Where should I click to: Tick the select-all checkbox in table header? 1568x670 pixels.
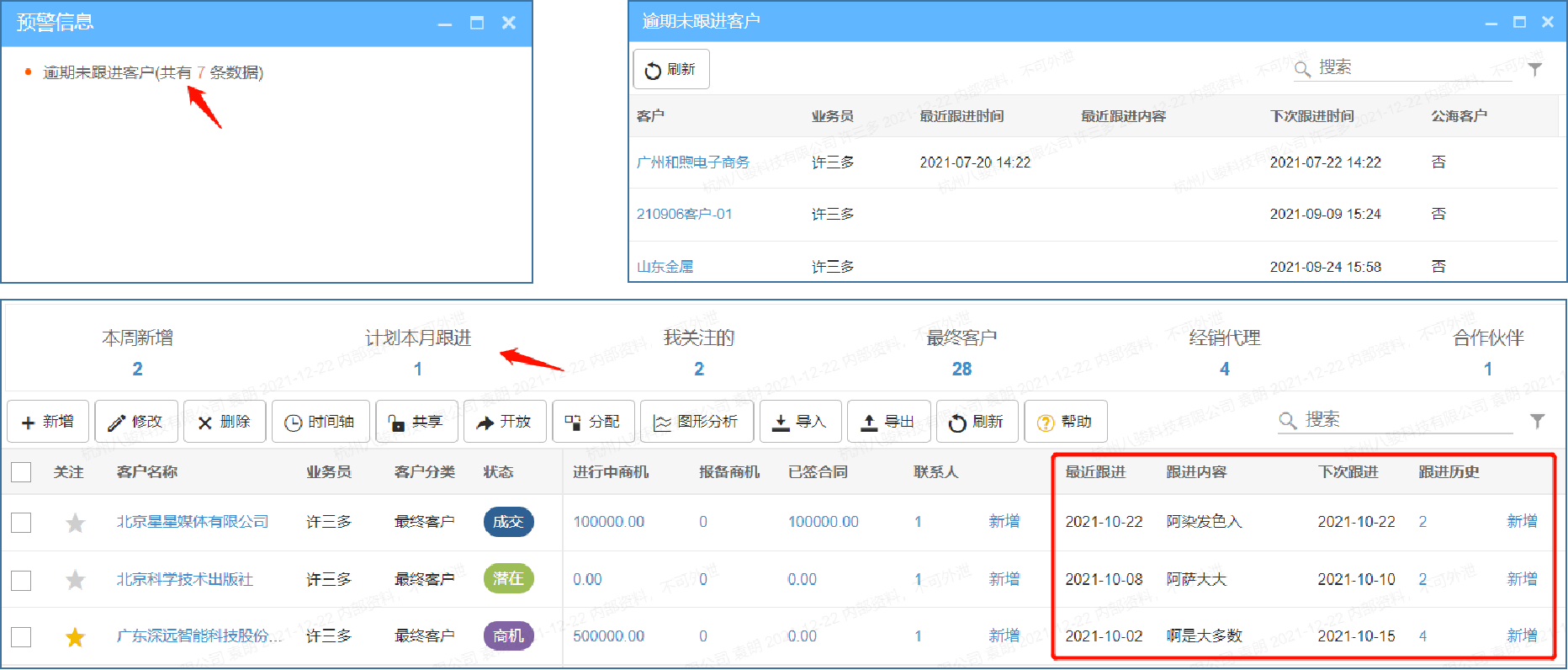[21, 472]
